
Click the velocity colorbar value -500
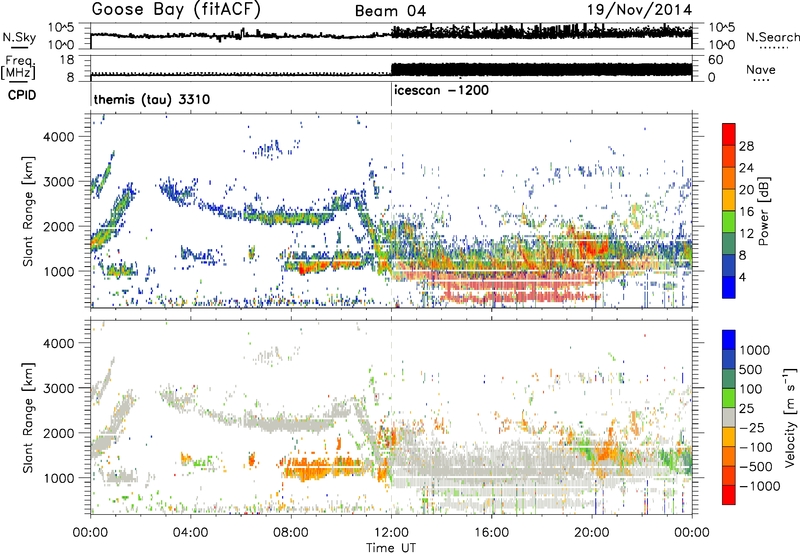pyautogui.click(x=756, y=466)
